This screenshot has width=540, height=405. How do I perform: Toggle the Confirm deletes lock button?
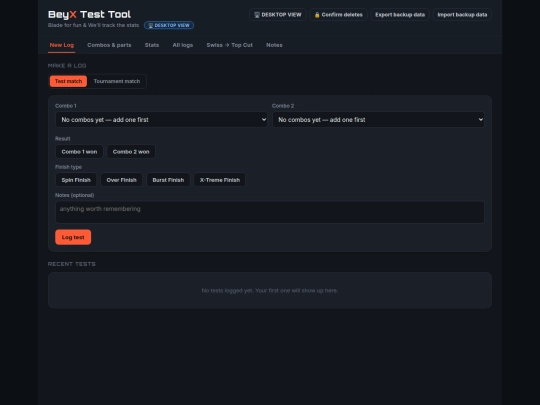click(x=339, y=15)
